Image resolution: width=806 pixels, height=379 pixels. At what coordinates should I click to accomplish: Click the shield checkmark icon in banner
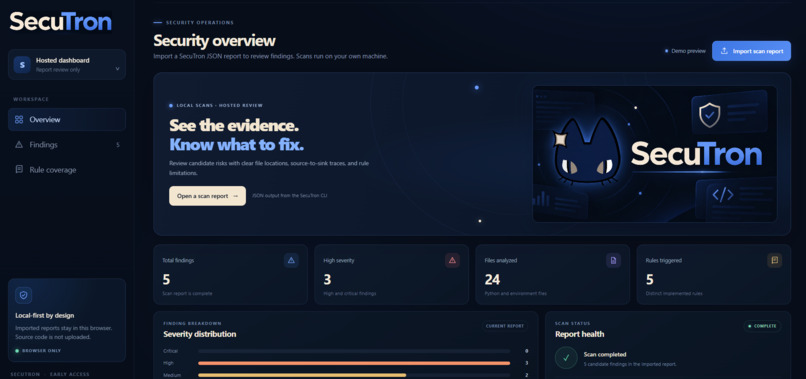(x=709, y=115)
